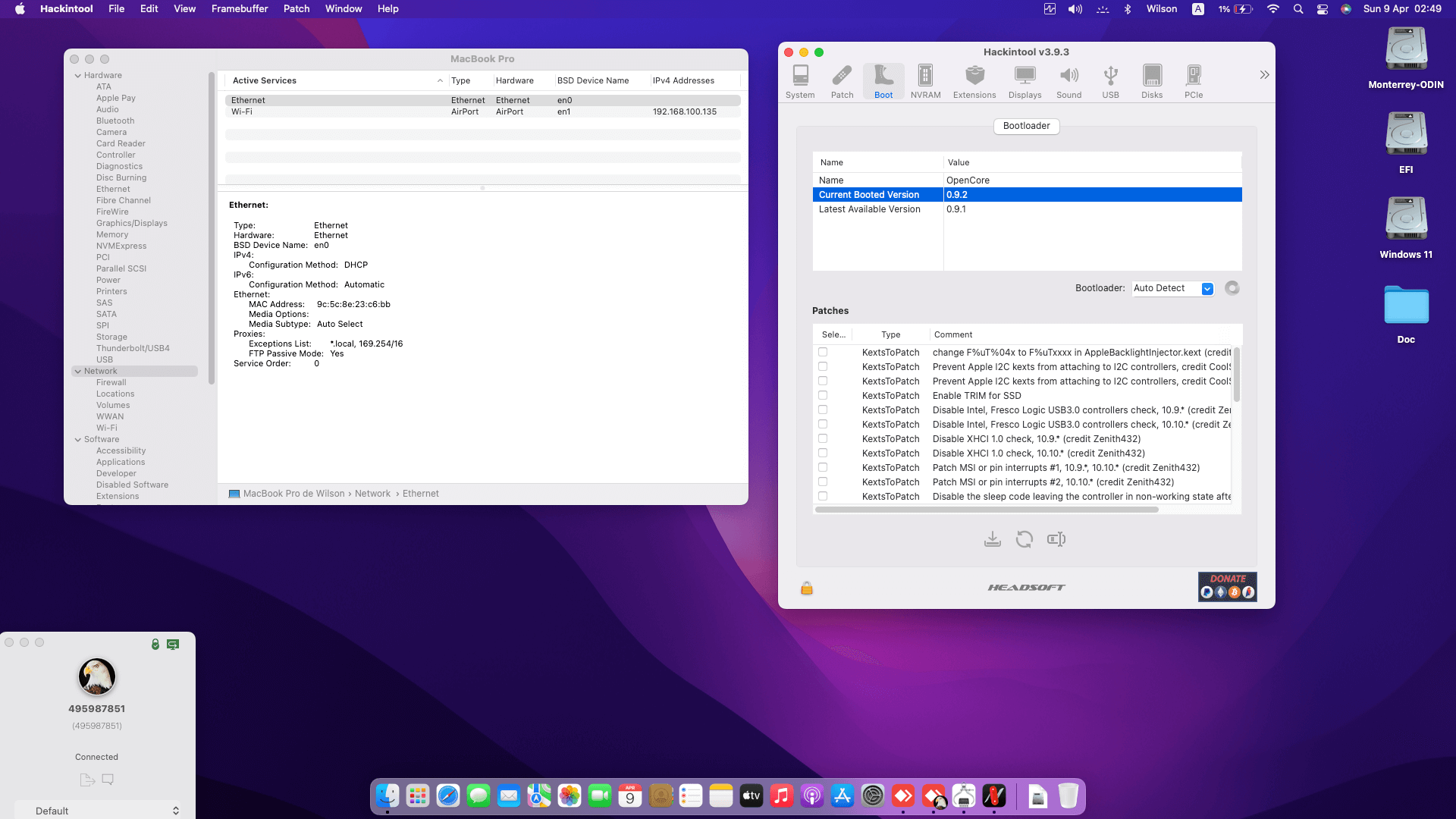Select the Sound icon in Hackintool toolbar
The width and height of the screenshot is (1456, 819).
click(x=1069, y=80)
